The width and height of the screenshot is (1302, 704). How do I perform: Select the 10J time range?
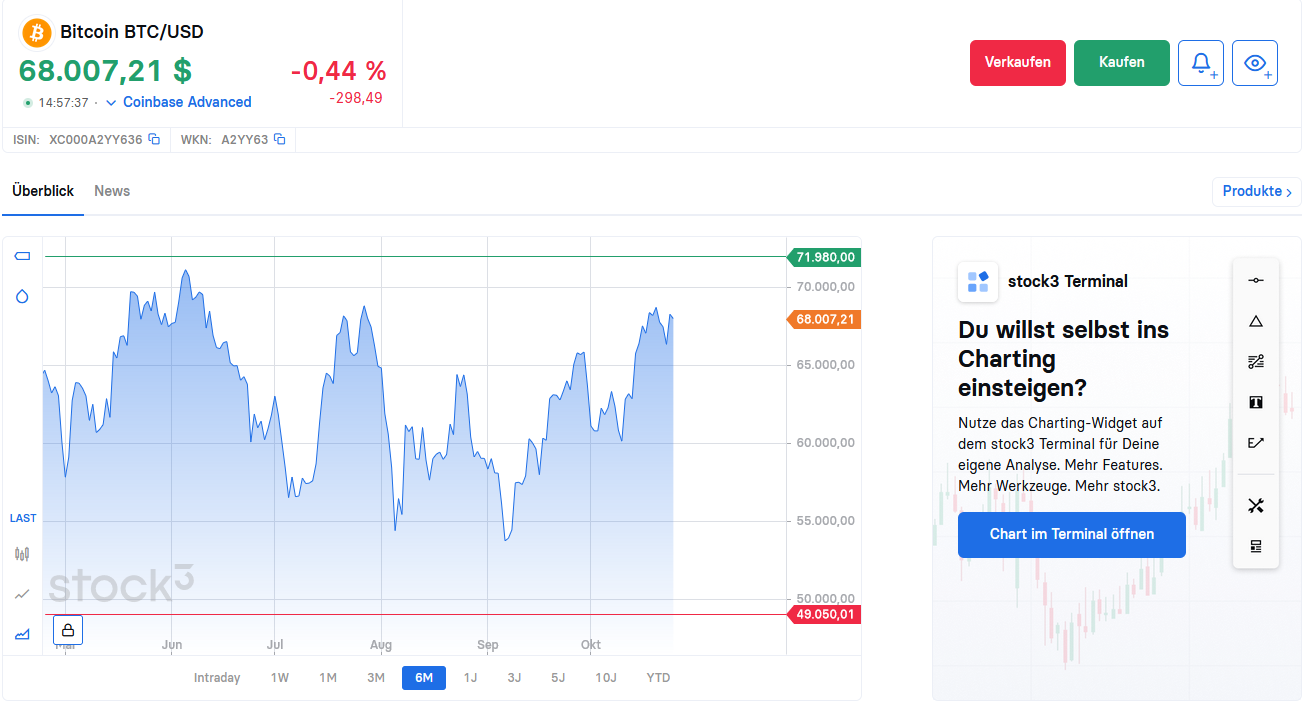[x=606, y=678]
